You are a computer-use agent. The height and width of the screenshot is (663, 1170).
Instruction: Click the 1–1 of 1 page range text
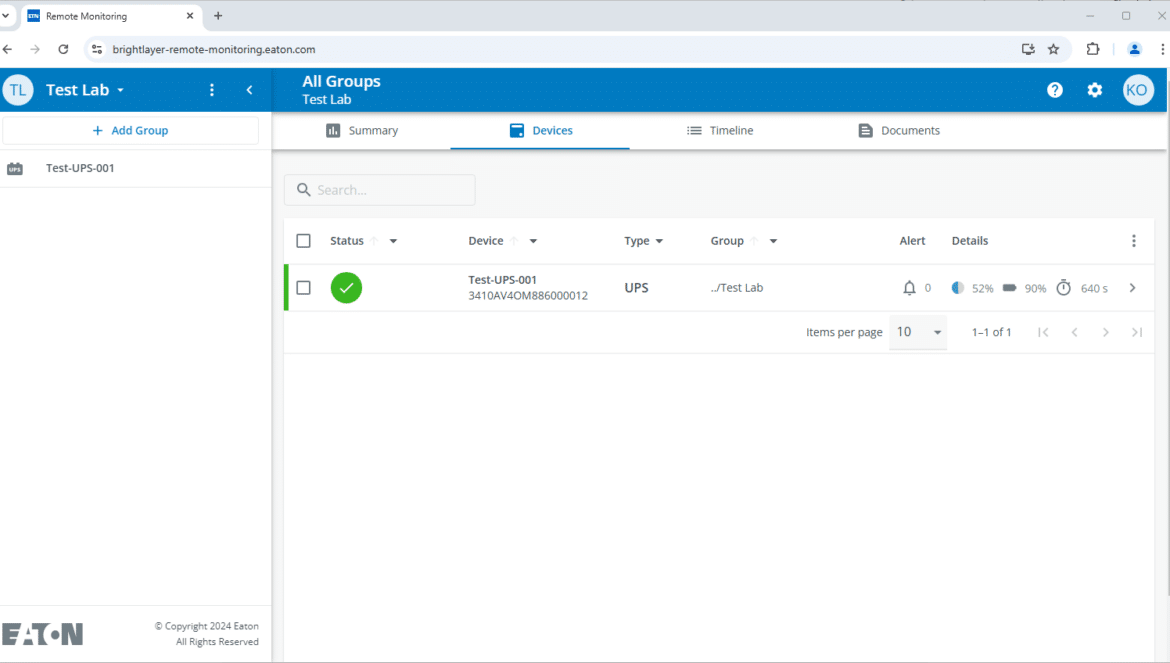(991, 333)
